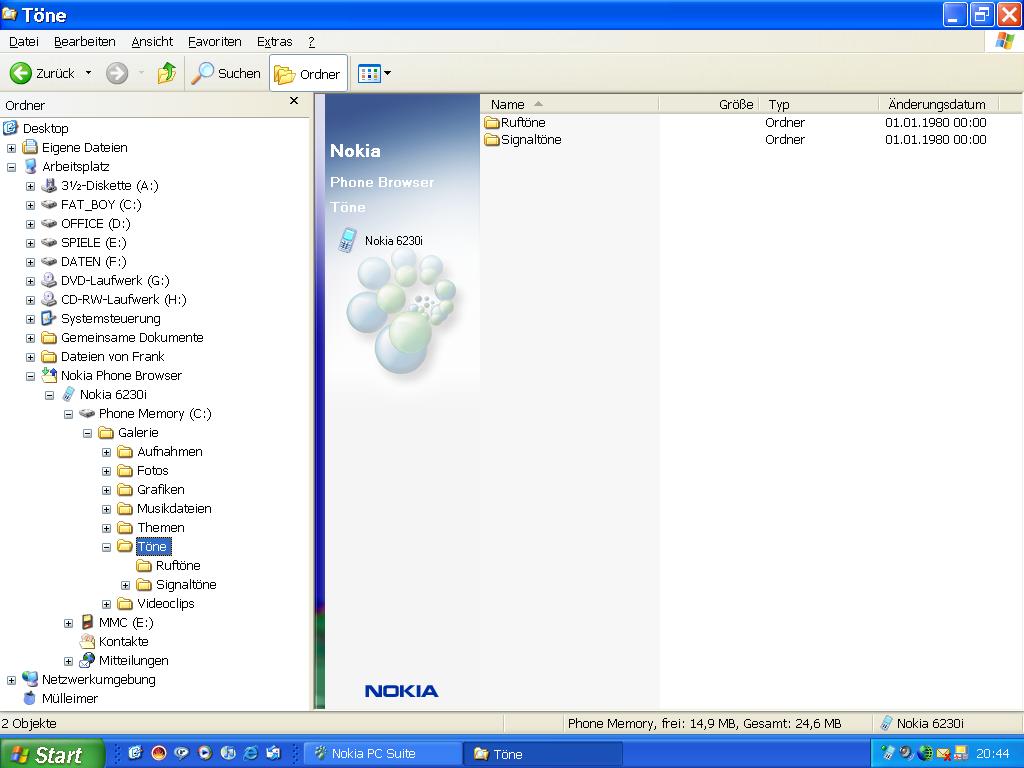Select Aufnahmen folder in tree
Viewport: 1024px width, 768px height.
[170, 452]
